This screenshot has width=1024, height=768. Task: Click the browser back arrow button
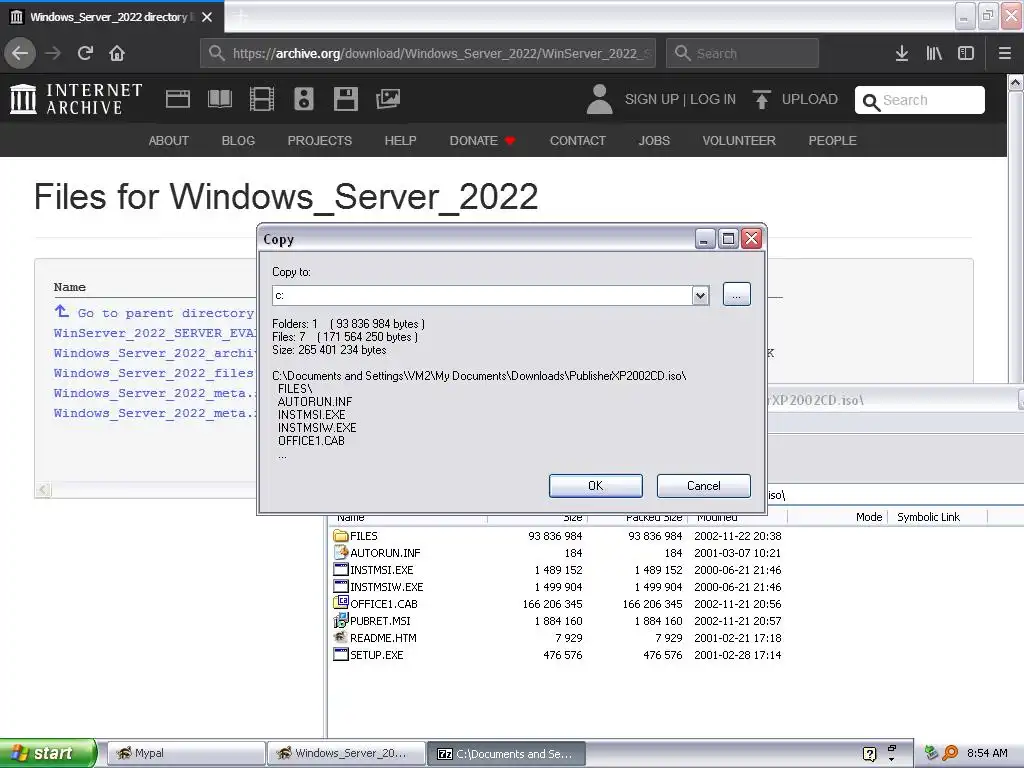point(20,54)
